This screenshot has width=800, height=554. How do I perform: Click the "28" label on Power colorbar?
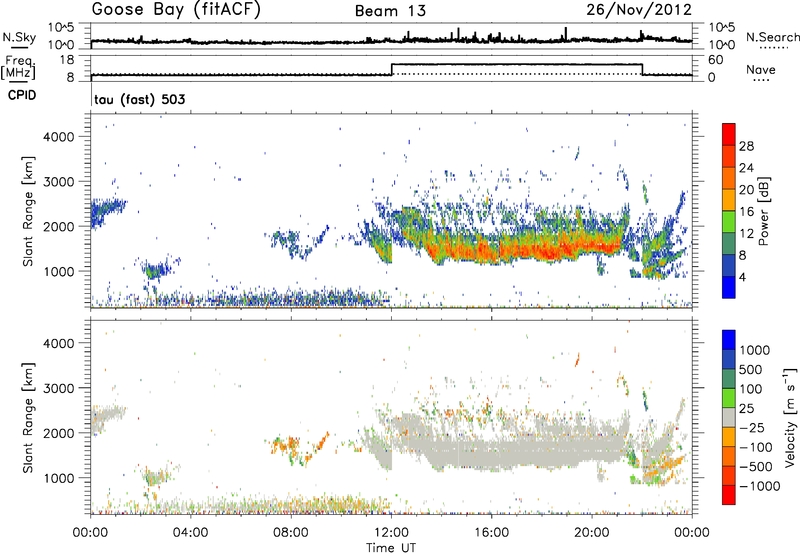pyautogui.click(x=746, y=146)
